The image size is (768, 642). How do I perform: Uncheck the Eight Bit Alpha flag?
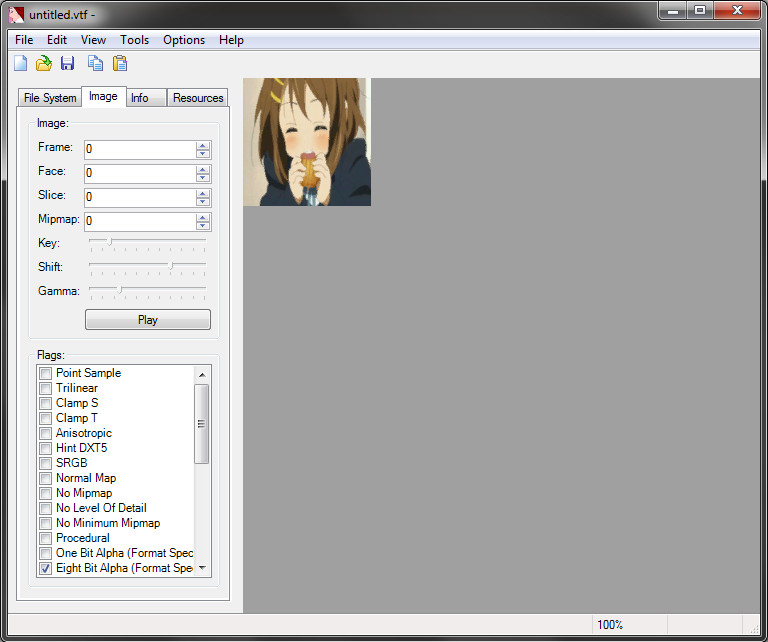pos(46,568)
